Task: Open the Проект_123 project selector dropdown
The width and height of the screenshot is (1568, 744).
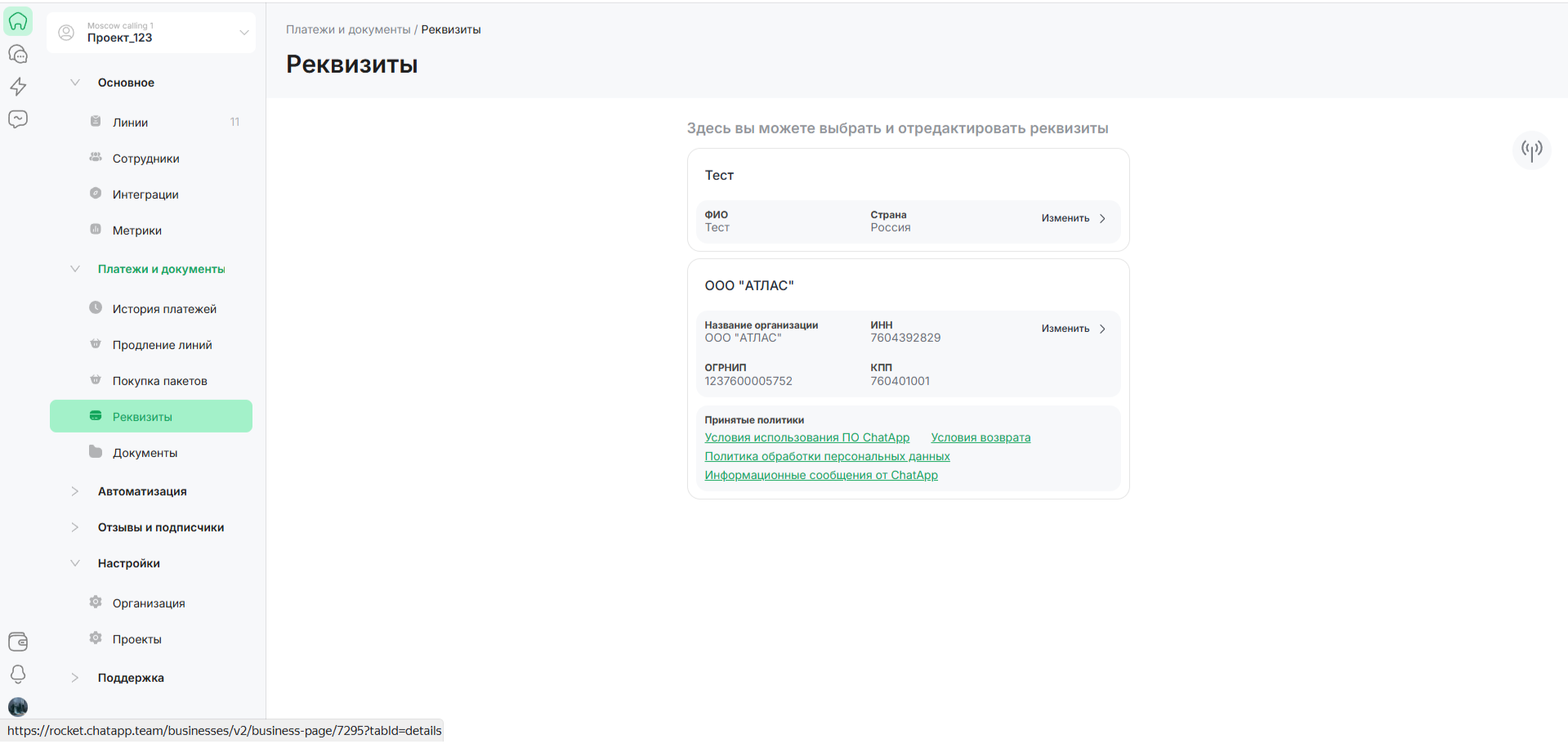Action: tap(151, 33)
